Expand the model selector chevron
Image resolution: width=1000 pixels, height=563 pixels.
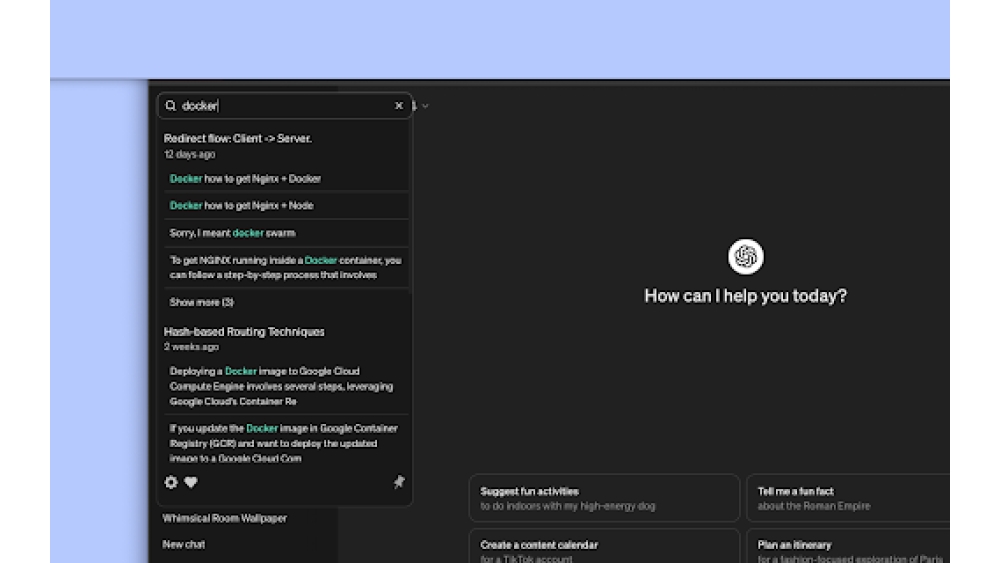click(425, 106)
